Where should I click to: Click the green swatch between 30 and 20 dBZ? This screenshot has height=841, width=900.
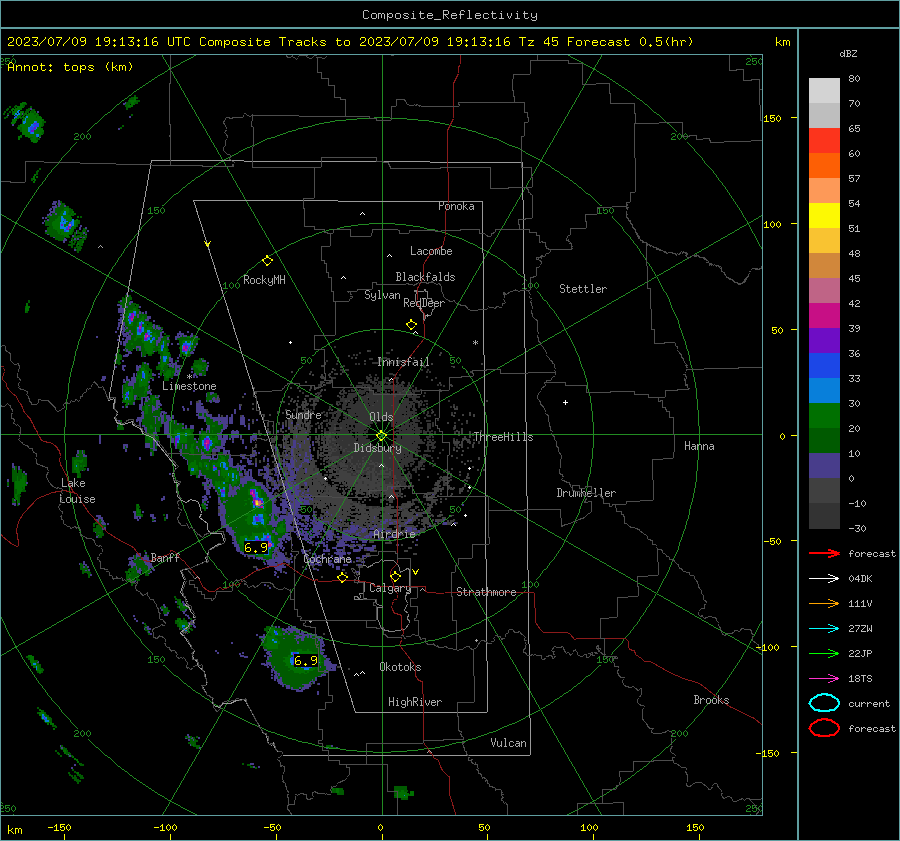824,416
